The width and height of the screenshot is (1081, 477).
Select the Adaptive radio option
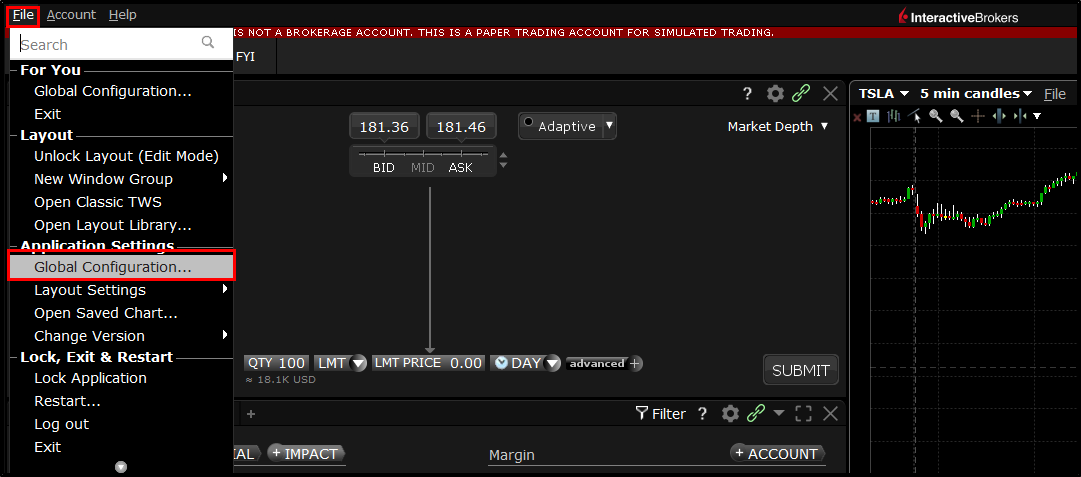click(x=529, y=122)
